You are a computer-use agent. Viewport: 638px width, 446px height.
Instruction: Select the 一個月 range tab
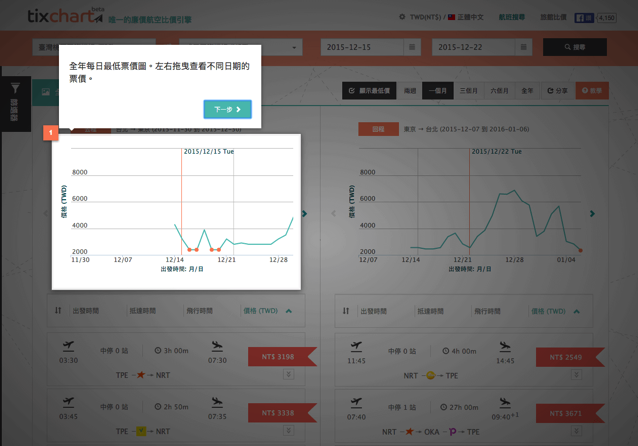(x=437, y=91)
